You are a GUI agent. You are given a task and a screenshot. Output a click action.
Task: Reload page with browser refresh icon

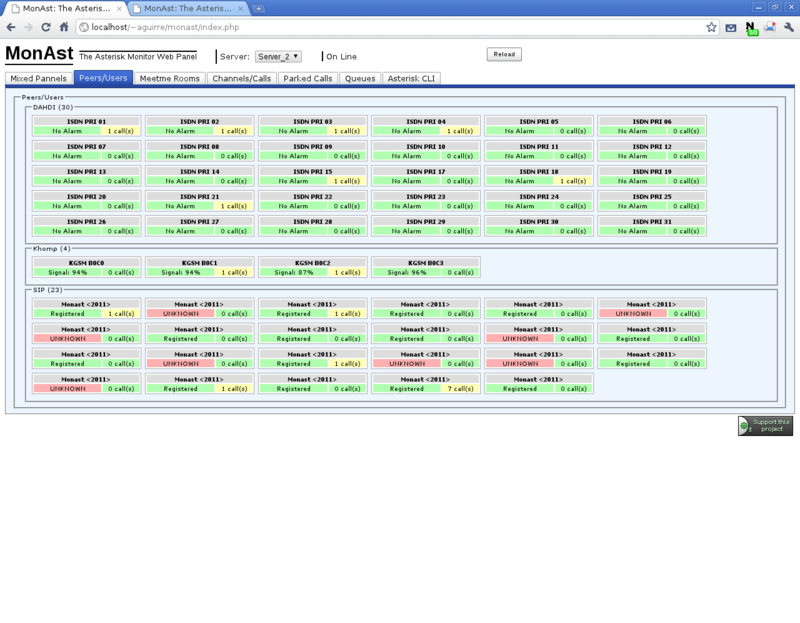click(46, 27)
